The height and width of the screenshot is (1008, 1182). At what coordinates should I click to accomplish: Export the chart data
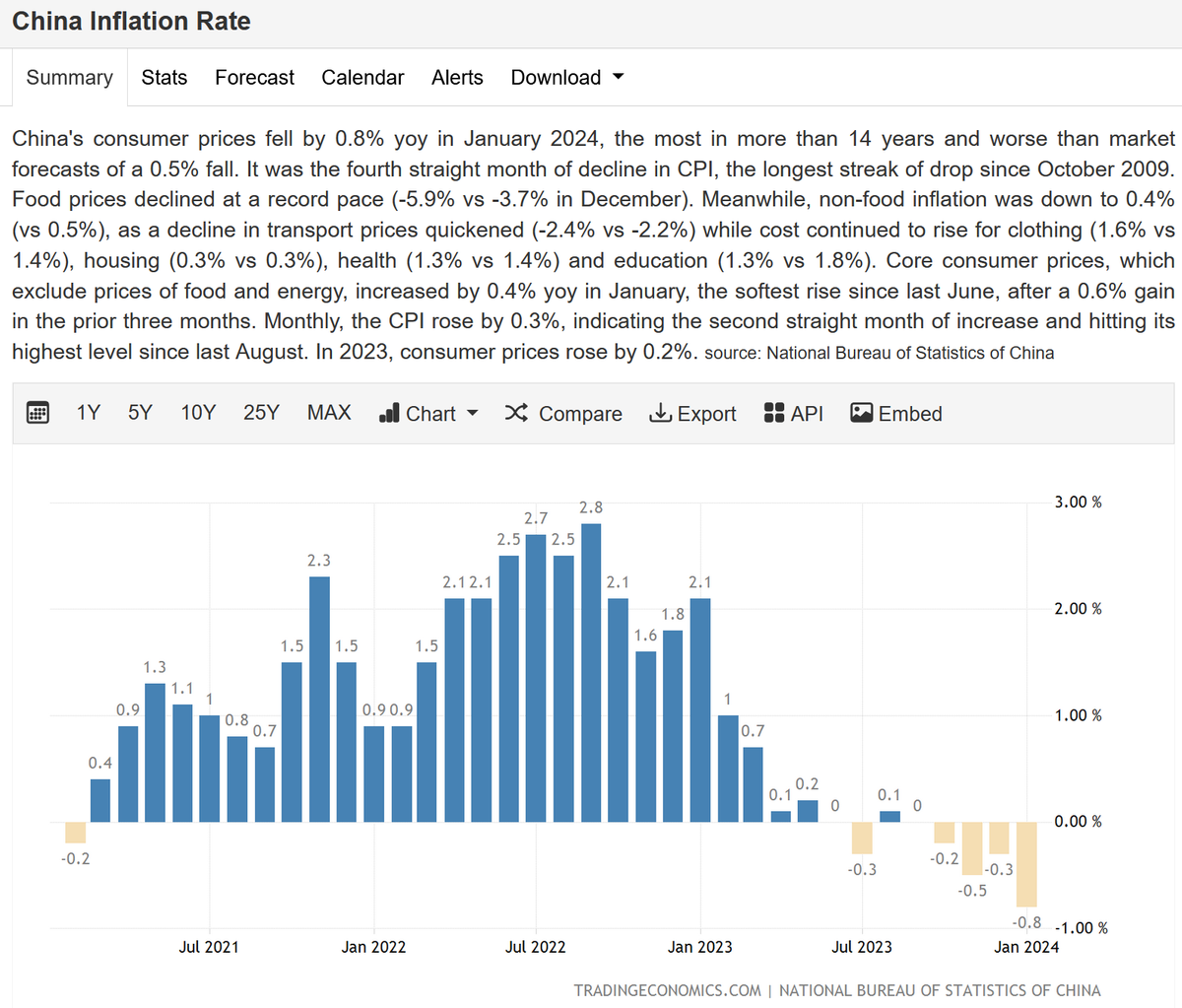[692, 414]
